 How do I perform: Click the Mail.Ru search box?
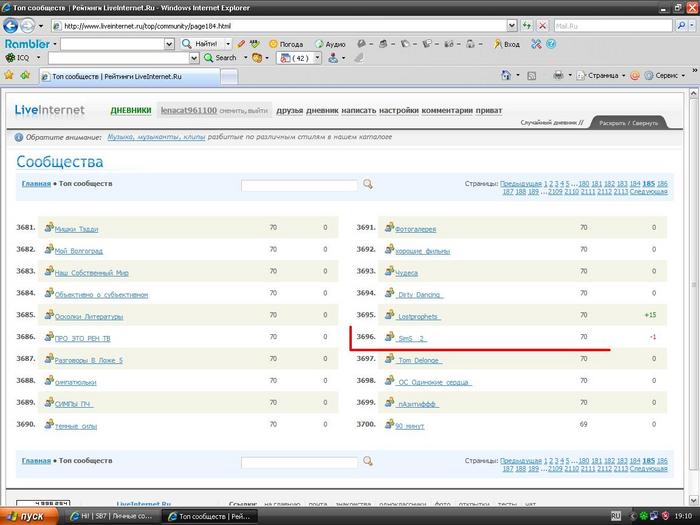(x=613, y=26)
